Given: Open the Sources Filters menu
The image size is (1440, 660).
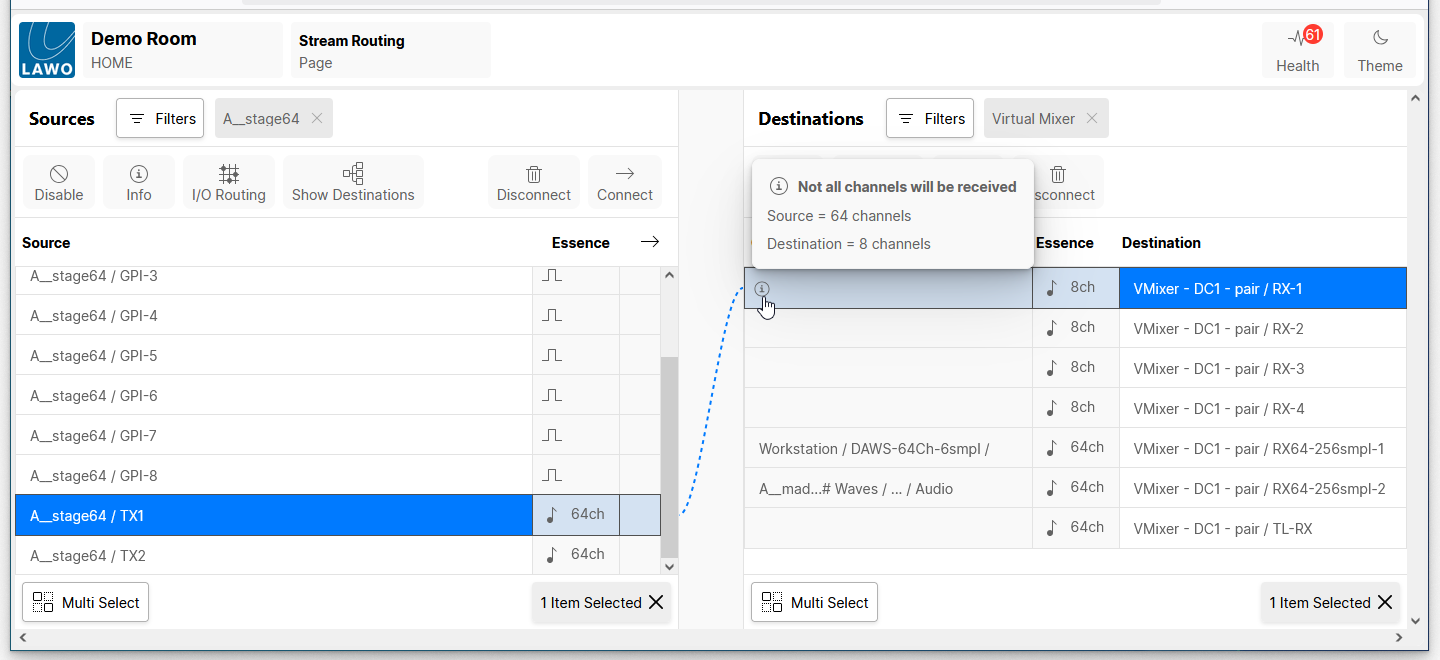Looking at the screenshot, I should (x=160, y=118).
